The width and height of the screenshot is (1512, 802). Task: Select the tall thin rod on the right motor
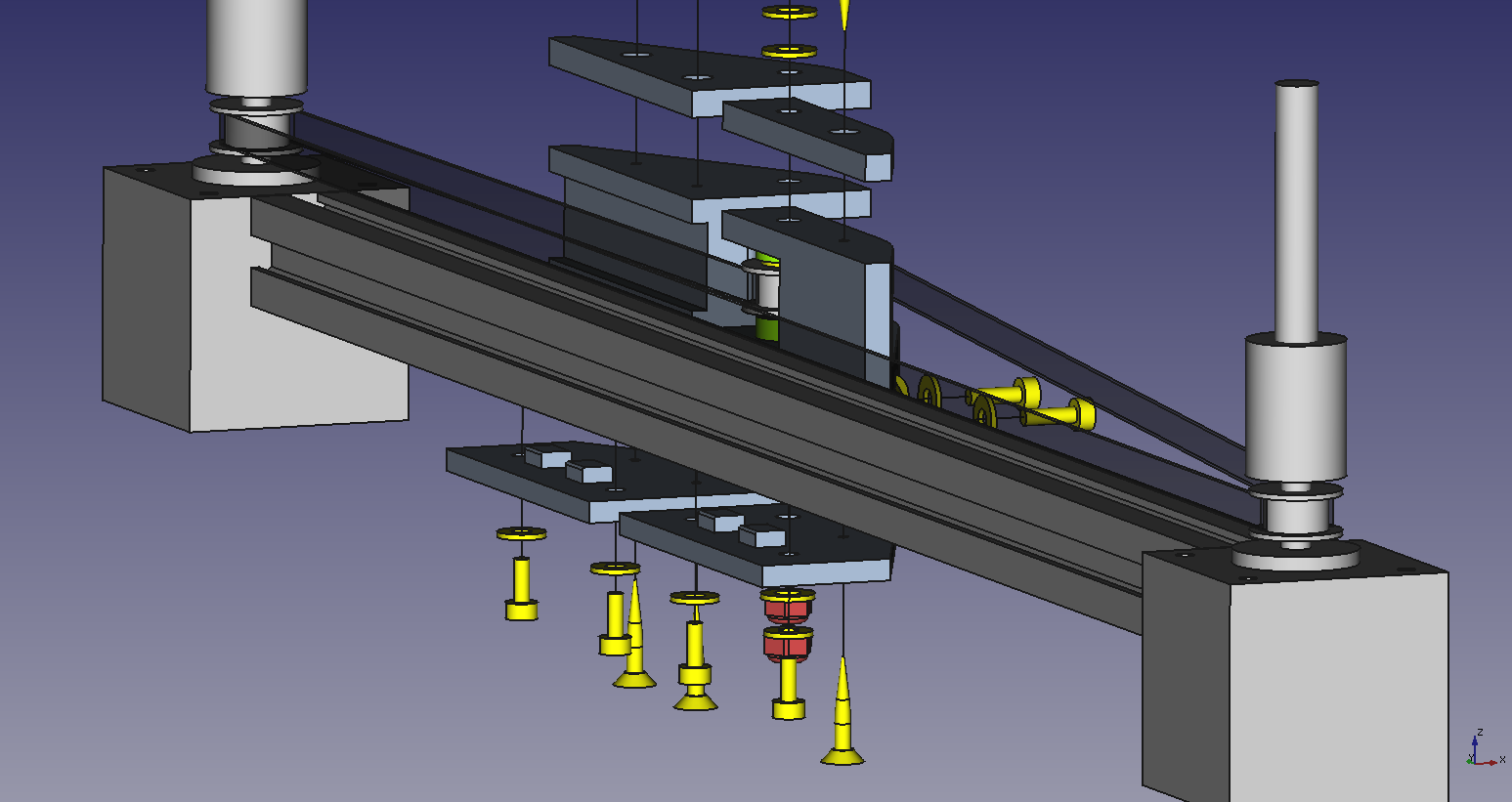pos(1297,210)
